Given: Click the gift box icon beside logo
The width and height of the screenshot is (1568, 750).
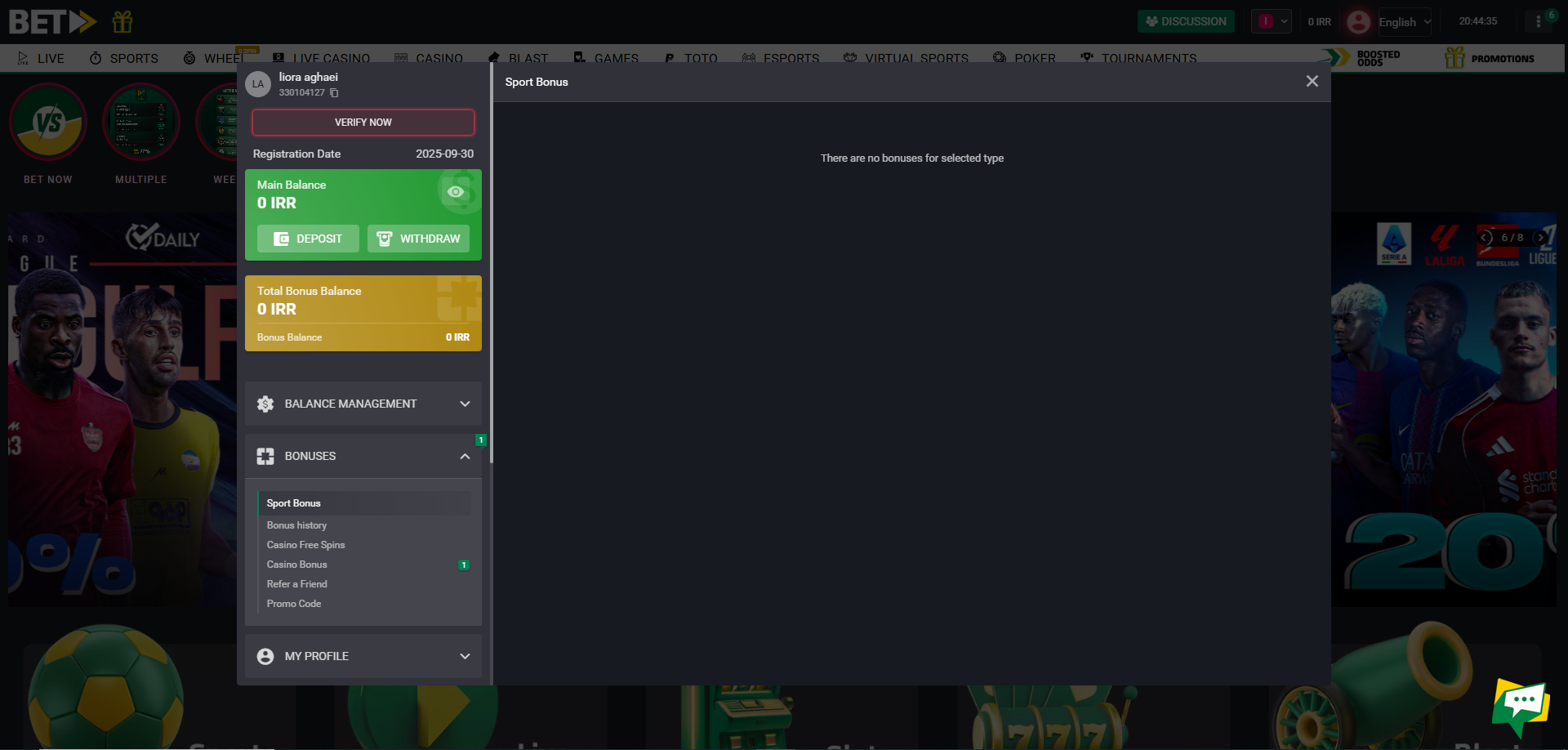Looking at the screenshot, I should click(x=122, y=22).
